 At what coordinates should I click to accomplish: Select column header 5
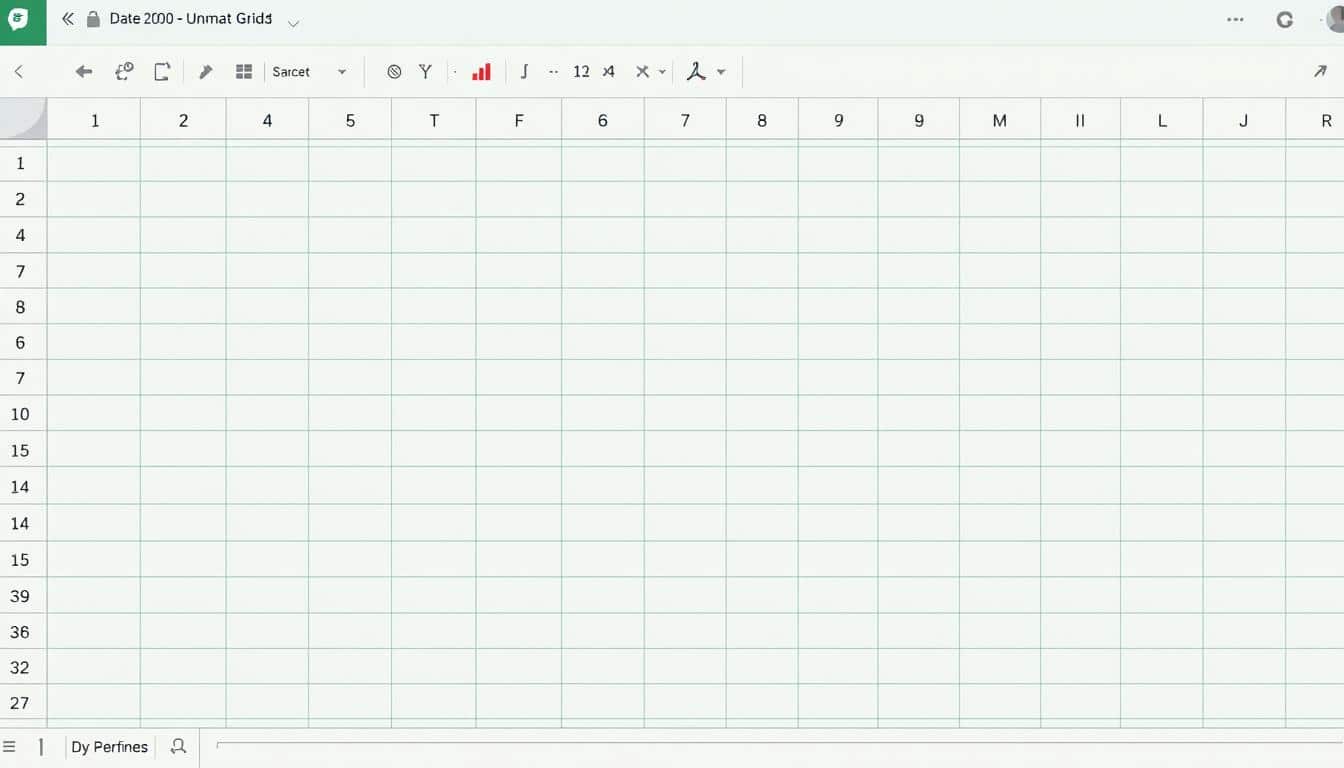(350, 120)
